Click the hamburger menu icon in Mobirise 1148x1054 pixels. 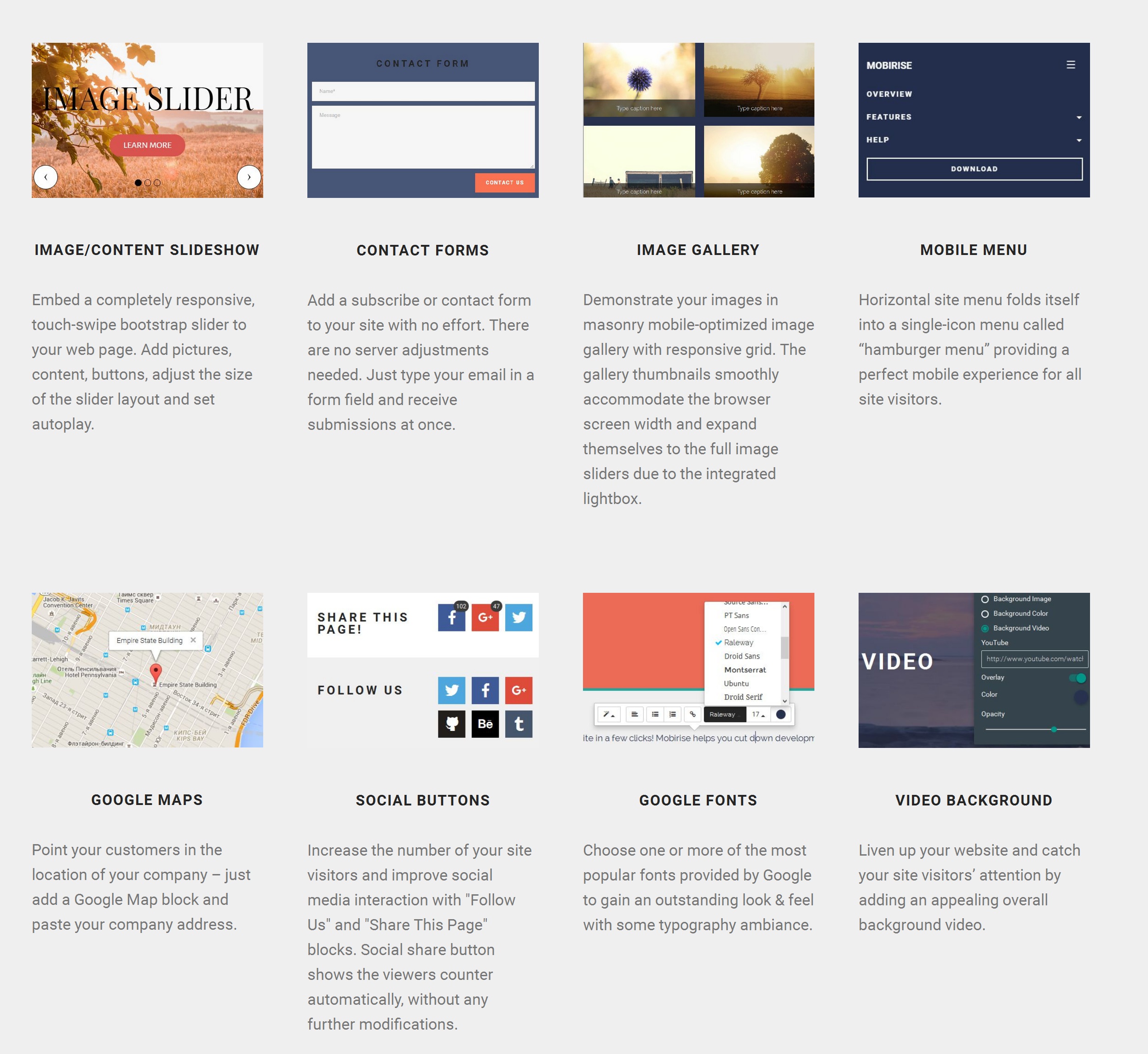click(x=1071, y=65)
